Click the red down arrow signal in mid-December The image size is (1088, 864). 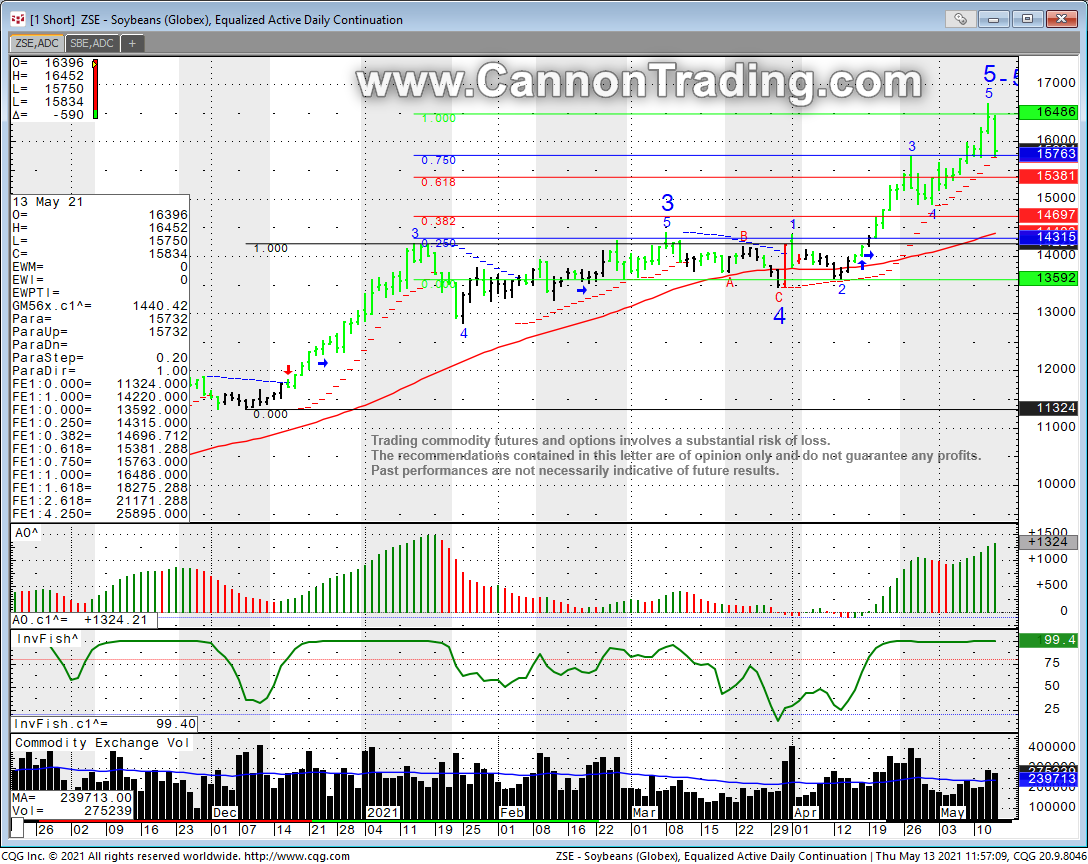click(288, 370)
